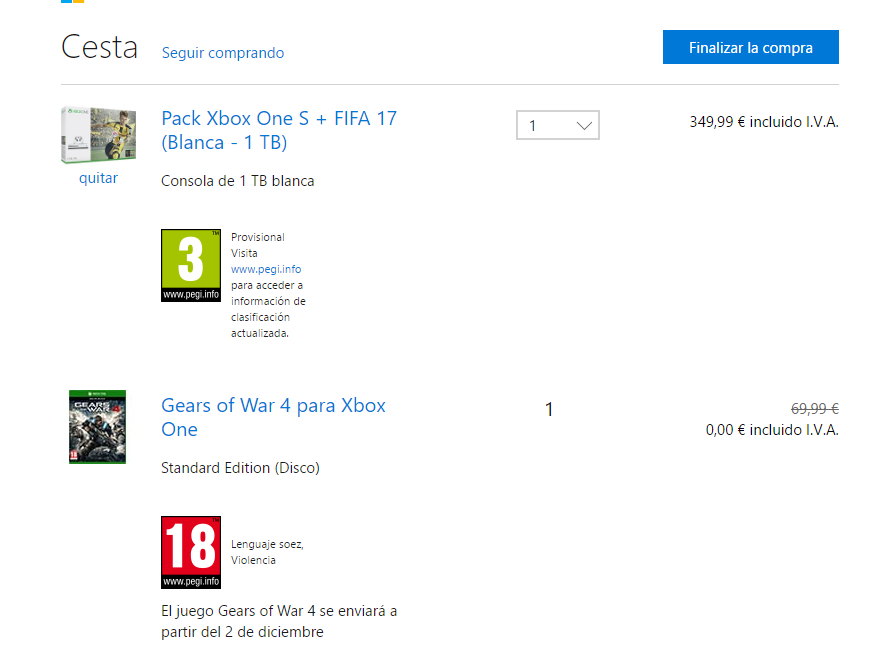Remove Xbox pack using quitar link

[98, 178]
